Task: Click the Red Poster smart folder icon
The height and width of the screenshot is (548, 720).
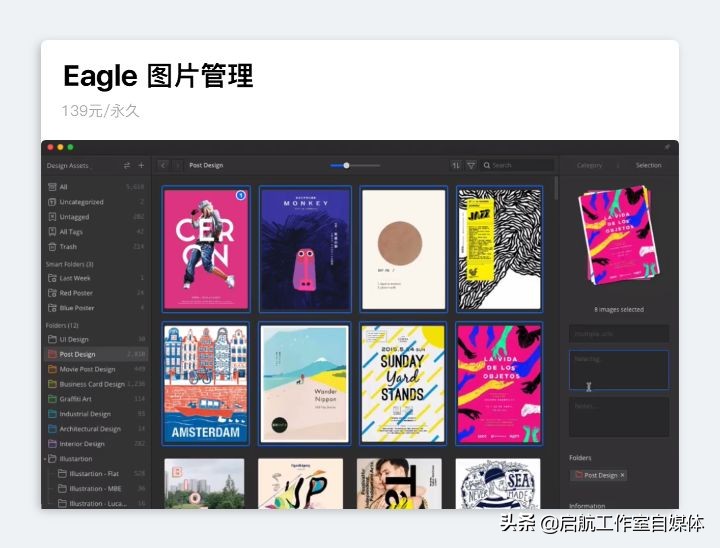Action: click(52, 293)
